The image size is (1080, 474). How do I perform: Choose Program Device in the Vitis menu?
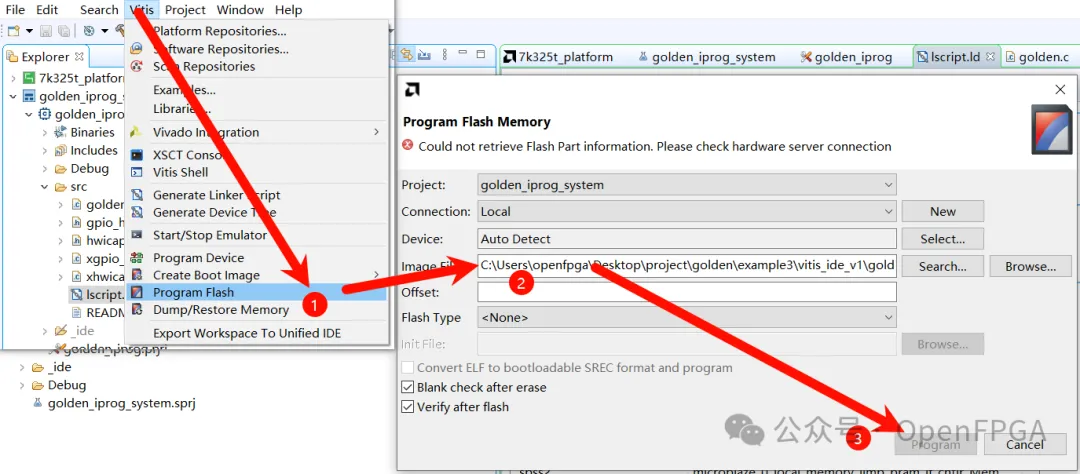coord(198,258)
